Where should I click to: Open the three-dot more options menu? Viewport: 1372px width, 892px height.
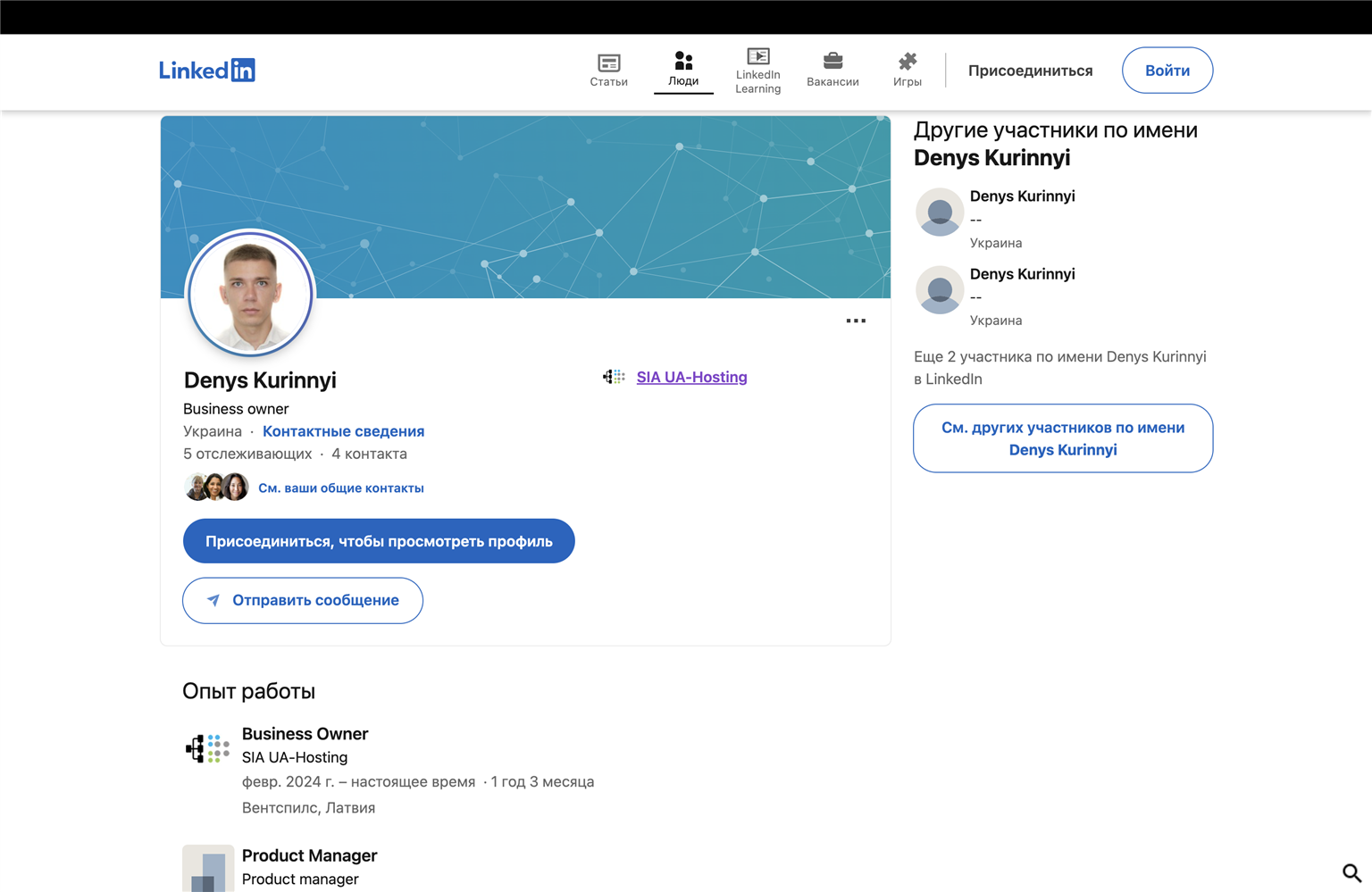pos(856,321)
